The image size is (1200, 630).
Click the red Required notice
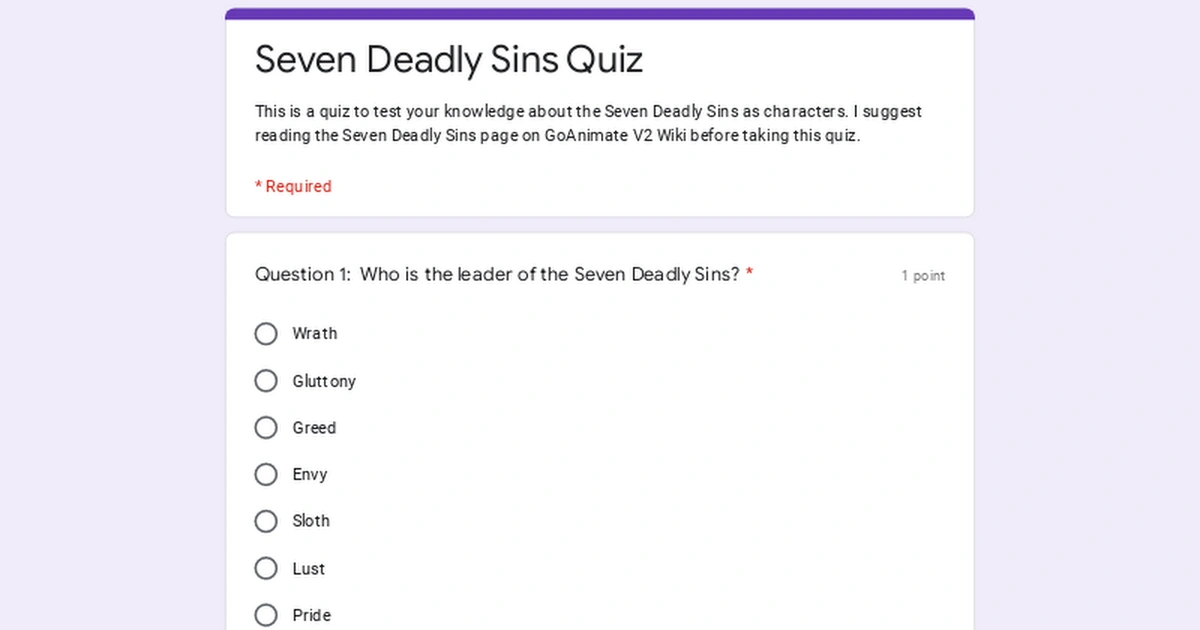click(293, 186)
